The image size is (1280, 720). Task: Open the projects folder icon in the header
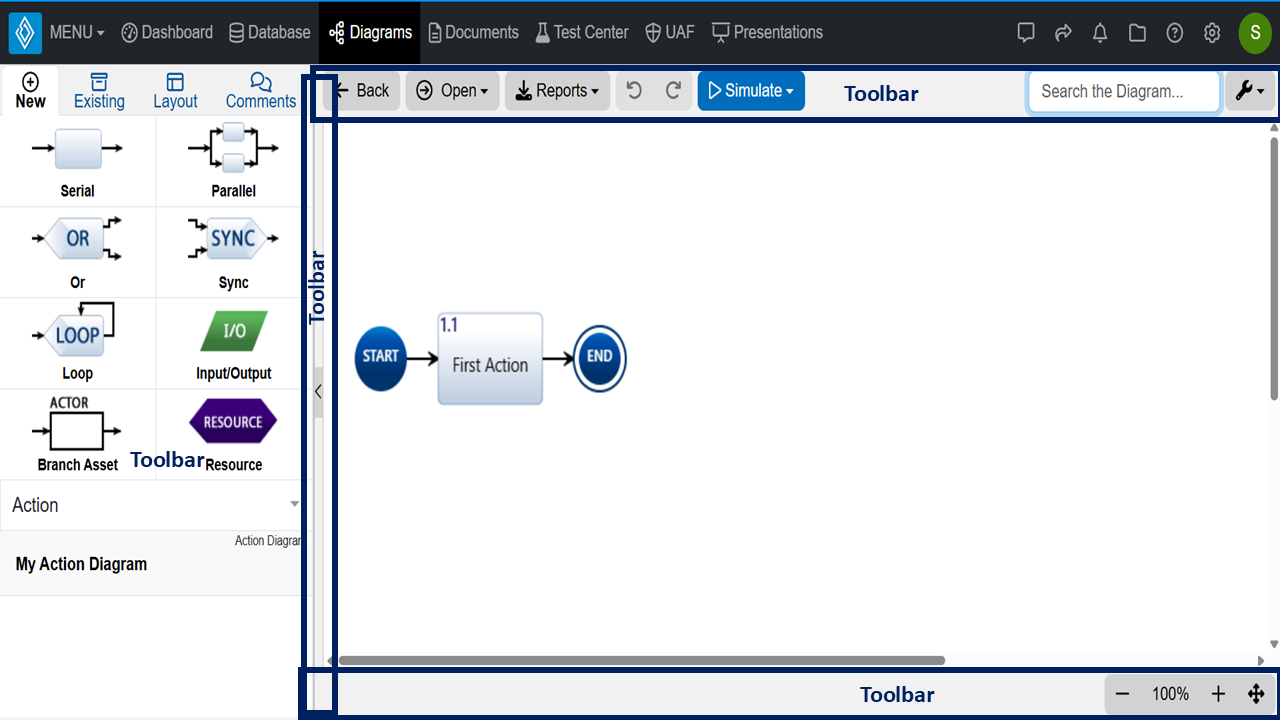pyautogui.click(x=1137, y=33)
